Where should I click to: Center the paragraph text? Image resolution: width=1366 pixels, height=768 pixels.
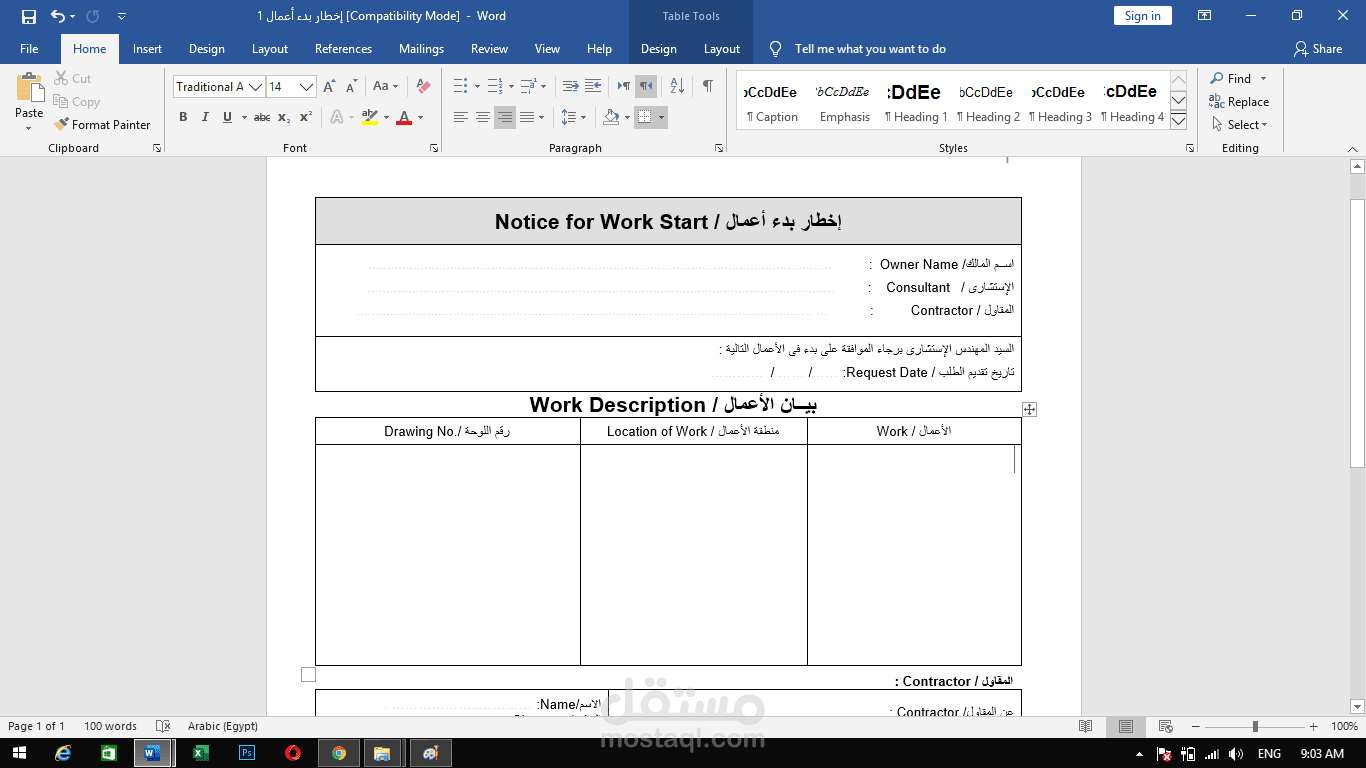point(483,117)
